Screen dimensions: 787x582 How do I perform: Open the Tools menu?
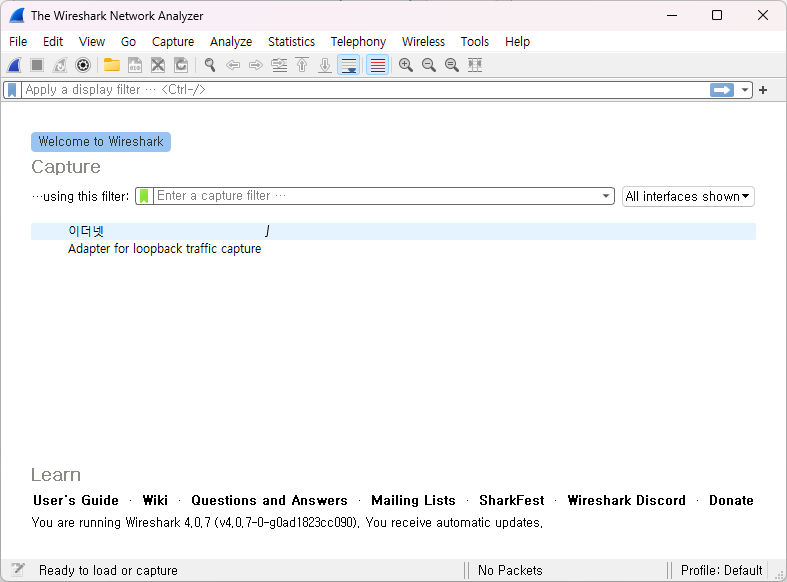pos(475,42)
